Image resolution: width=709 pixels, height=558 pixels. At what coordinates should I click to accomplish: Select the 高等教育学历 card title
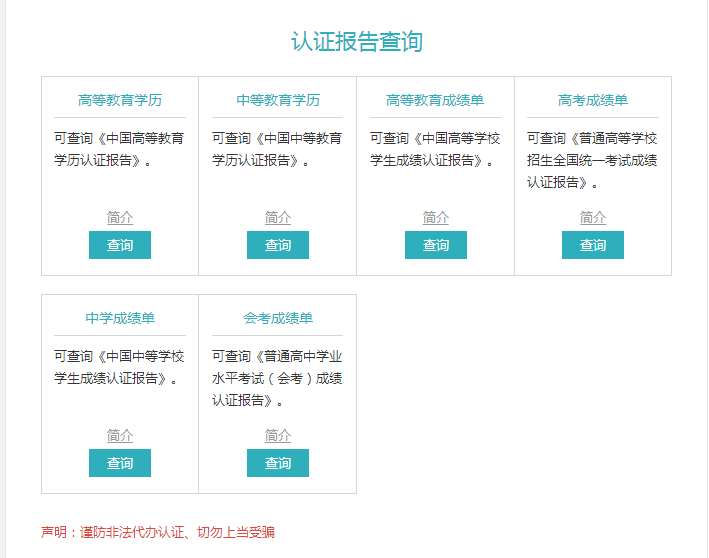(120, 100)
